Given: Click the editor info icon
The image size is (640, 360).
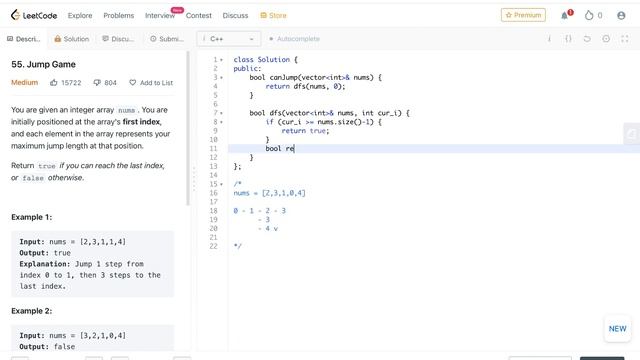Looking at the screenshot, I should 549,39.
